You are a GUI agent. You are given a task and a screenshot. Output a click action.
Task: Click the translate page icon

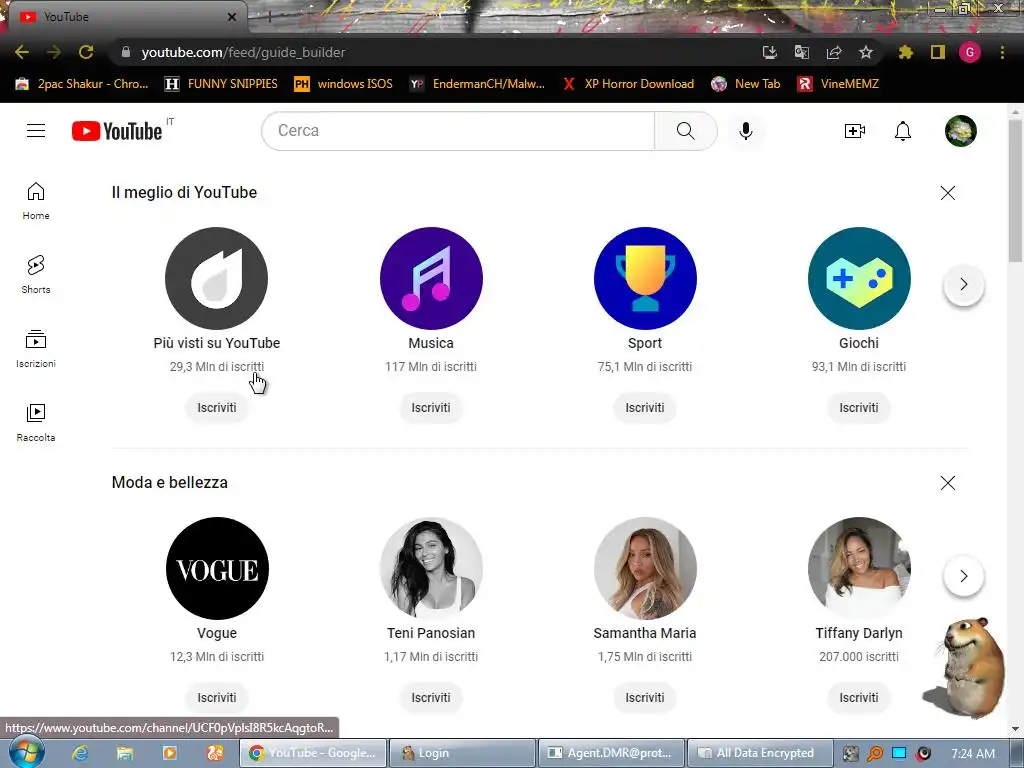[x=801, y=52]
